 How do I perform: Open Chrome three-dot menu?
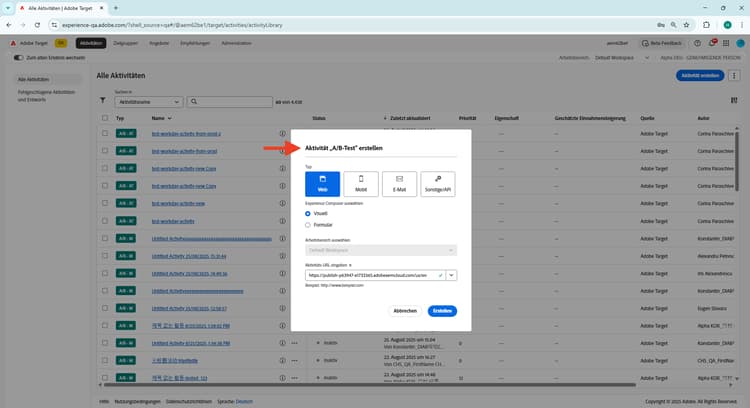tap(741, 25)
